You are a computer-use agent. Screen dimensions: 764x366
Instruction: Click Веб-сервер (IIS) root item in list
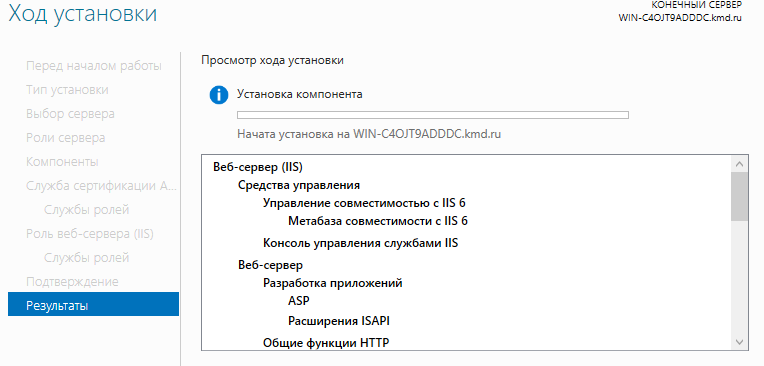click(x=258, y=167)
